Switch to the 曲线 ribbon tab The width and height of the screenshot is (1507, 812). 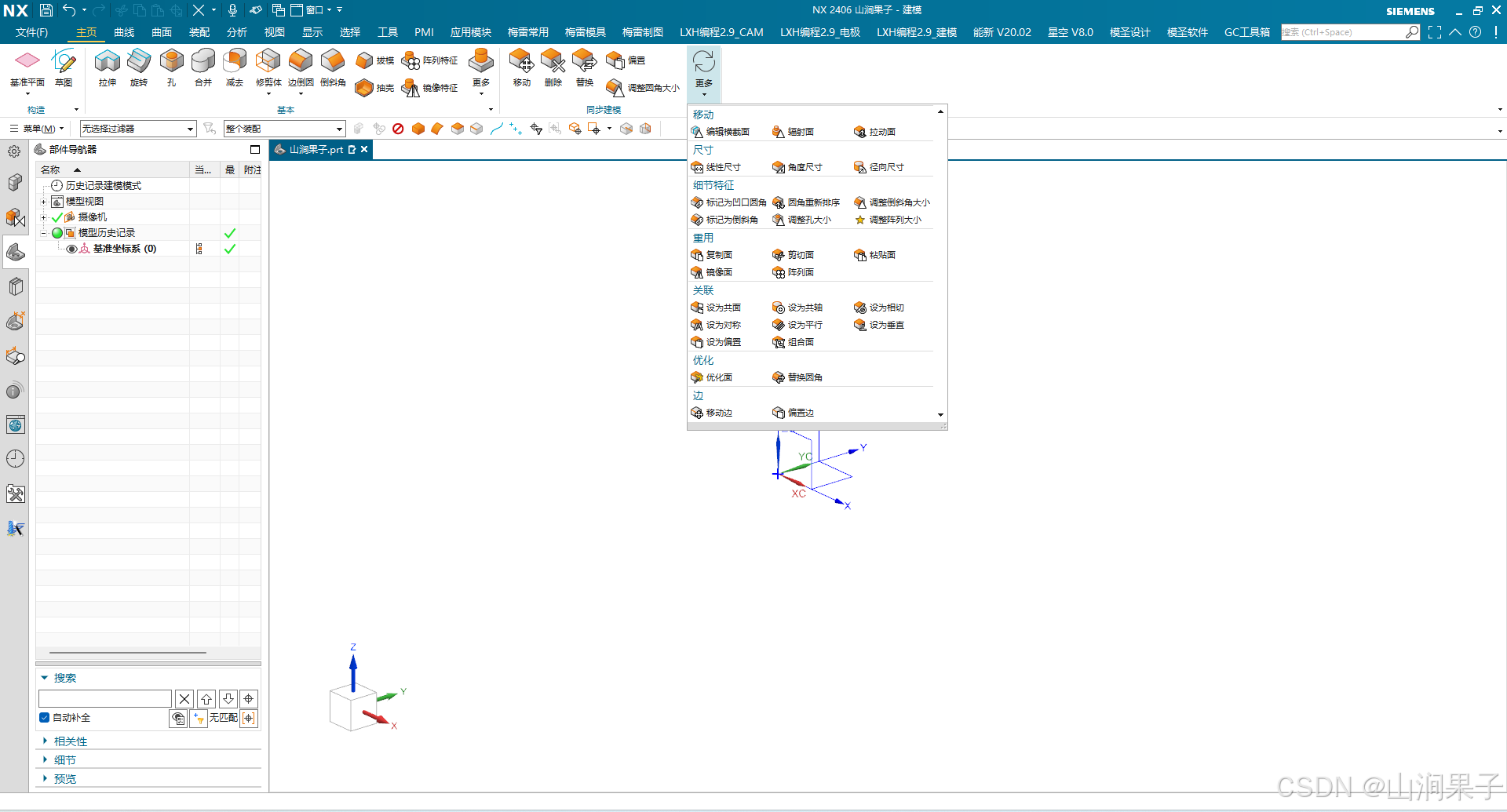[124, 32]
